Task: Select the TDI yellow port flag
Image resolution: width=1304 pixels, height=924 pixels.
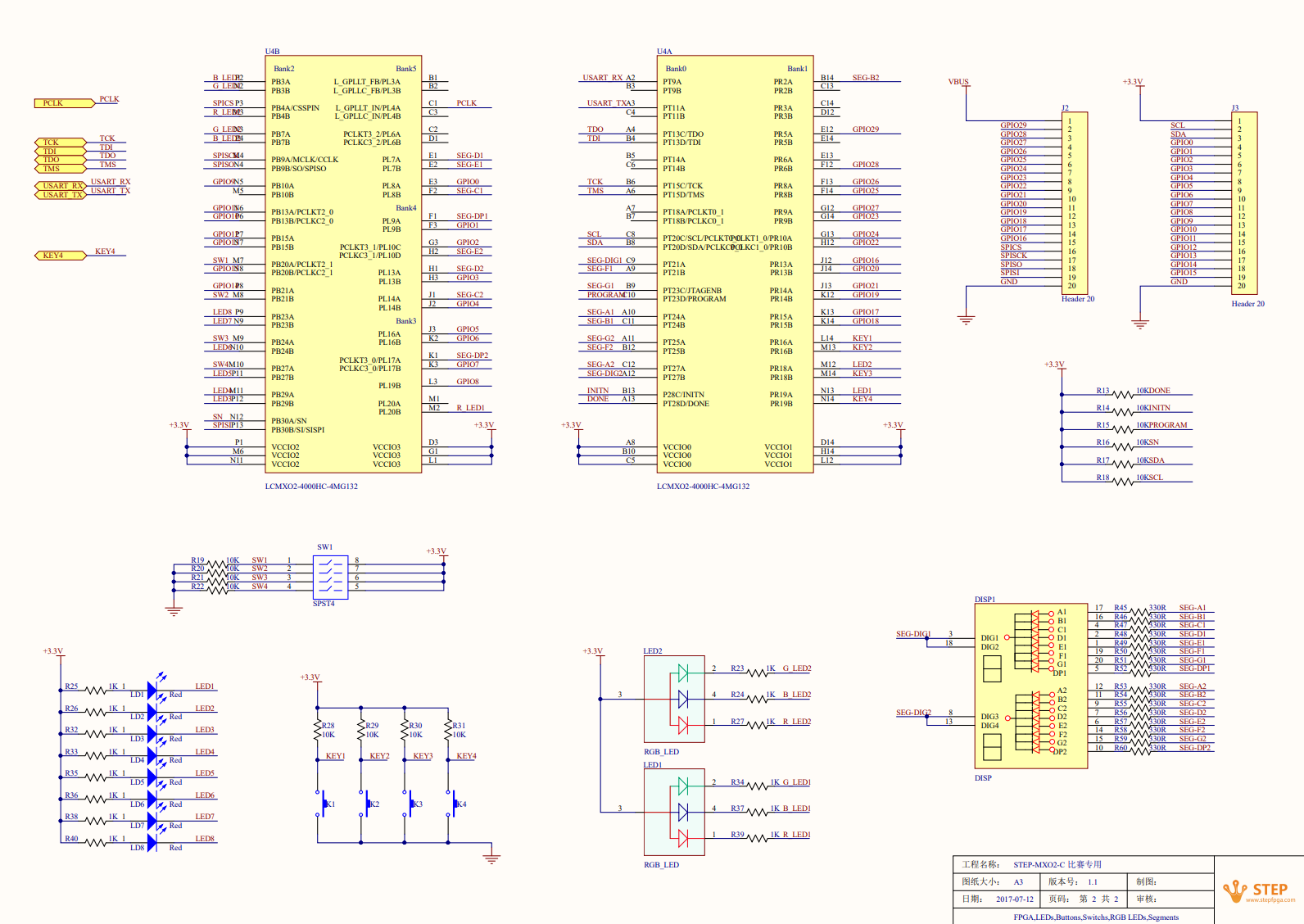Action: coord(60,152)
